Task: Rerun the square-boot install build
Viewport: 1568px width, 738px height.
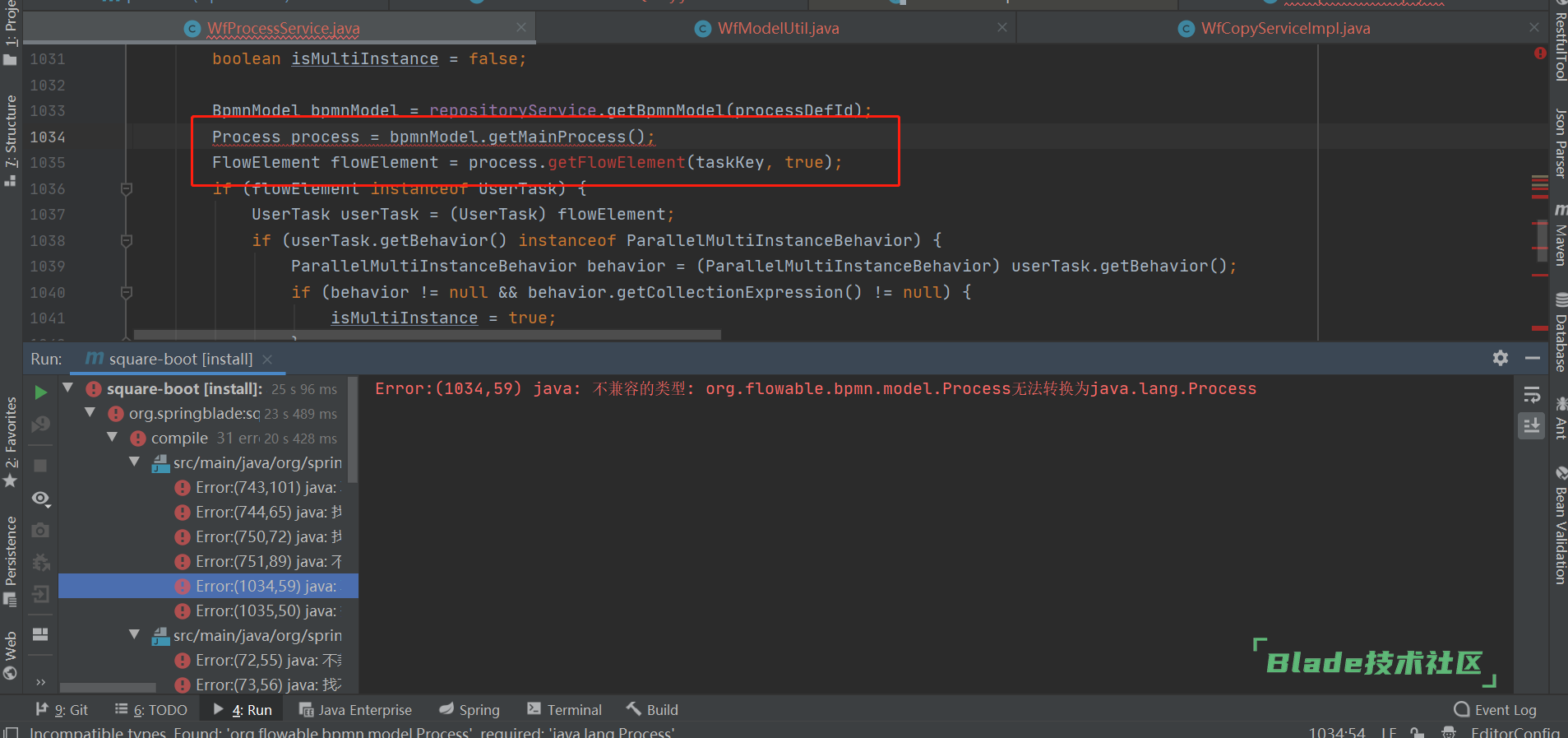Action: click(40, 392)
